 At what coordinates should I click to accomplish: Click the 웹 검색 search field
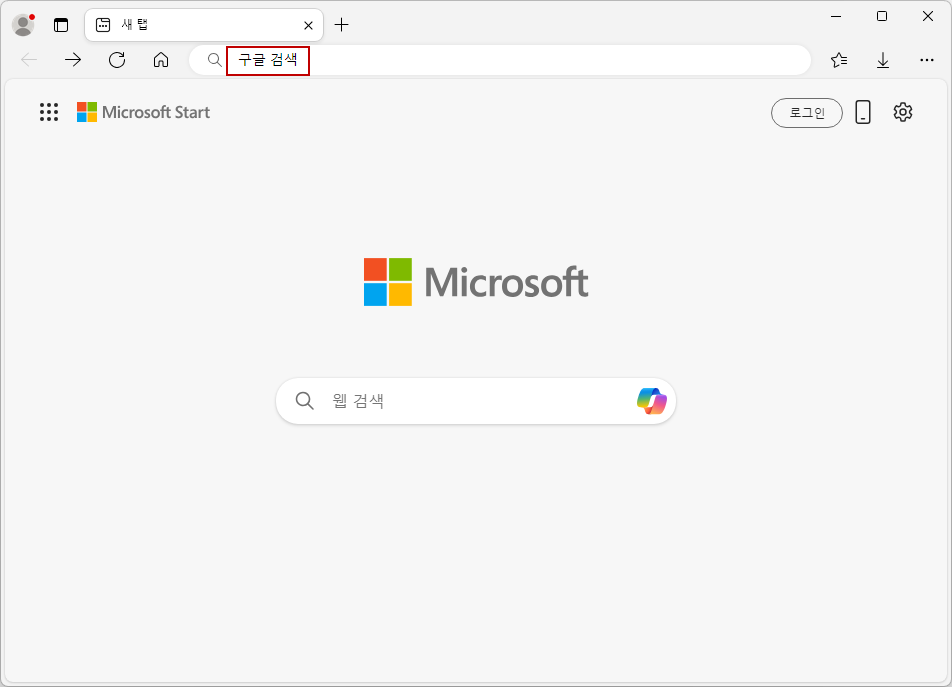(476, 401)
